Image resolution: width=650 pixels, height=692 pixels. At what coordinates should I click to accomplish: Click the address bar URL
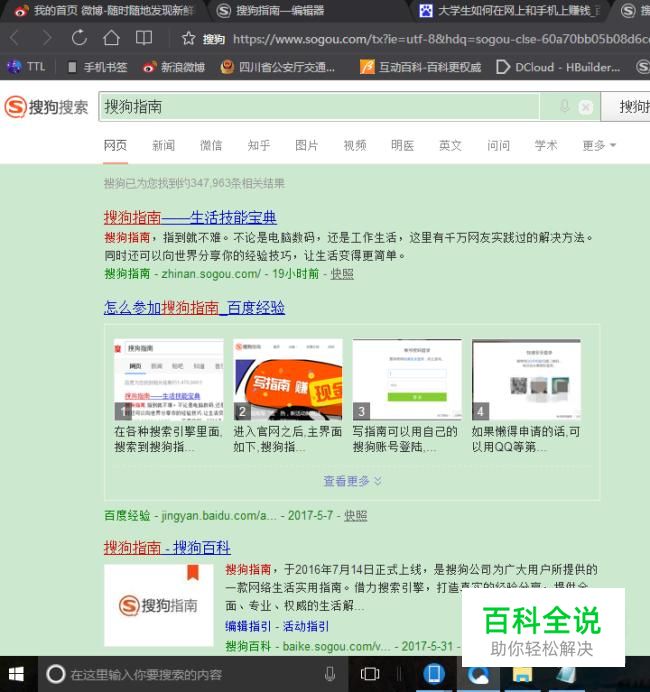click(441, 39)
